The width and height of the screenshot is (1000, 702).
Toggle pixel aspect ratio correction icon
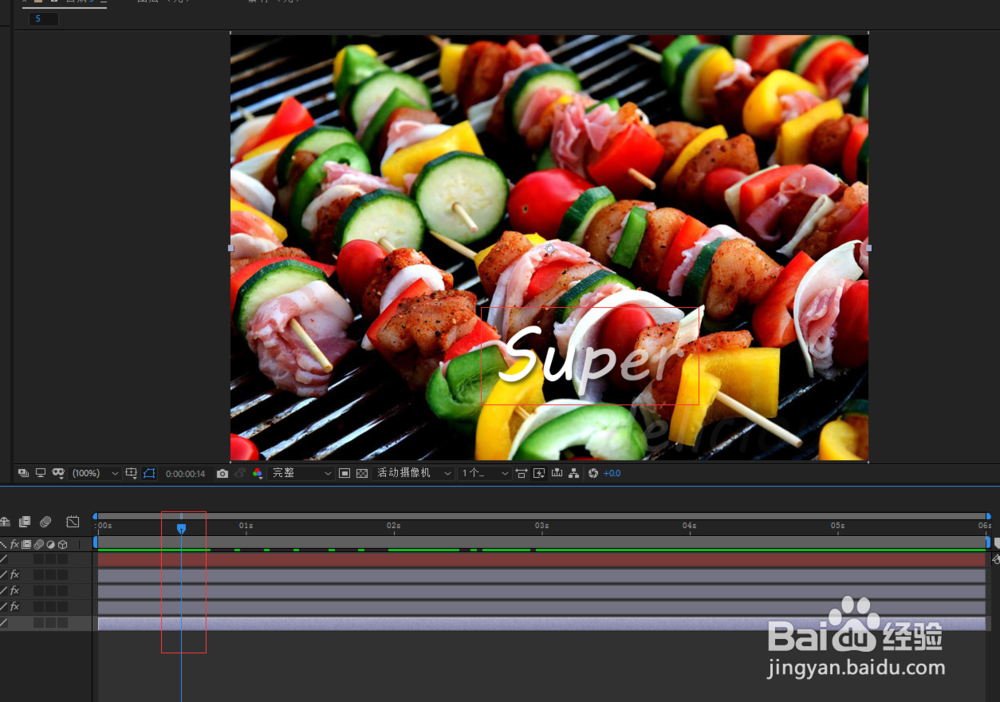(x=521, y=473)
